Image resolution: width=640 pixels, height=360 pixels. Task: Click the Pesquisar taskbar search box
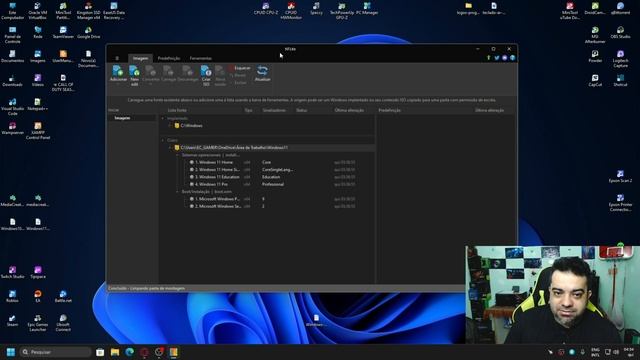click(x=56, y=352)
